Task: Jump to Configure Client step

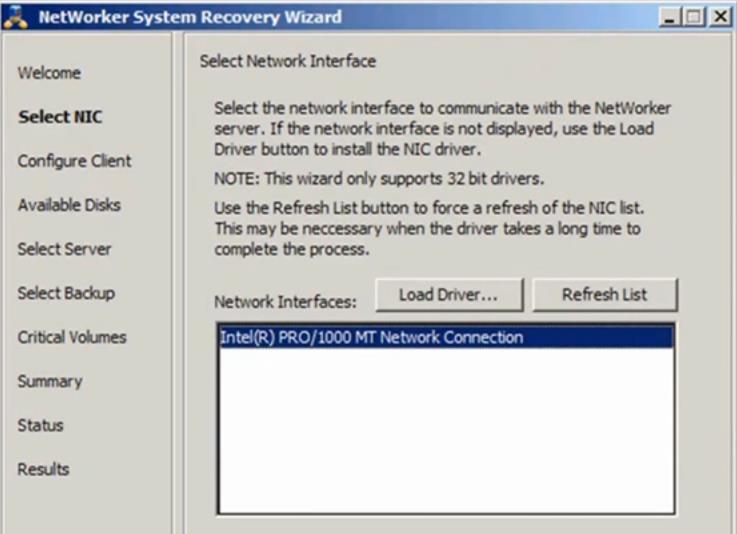Action: 74,161
